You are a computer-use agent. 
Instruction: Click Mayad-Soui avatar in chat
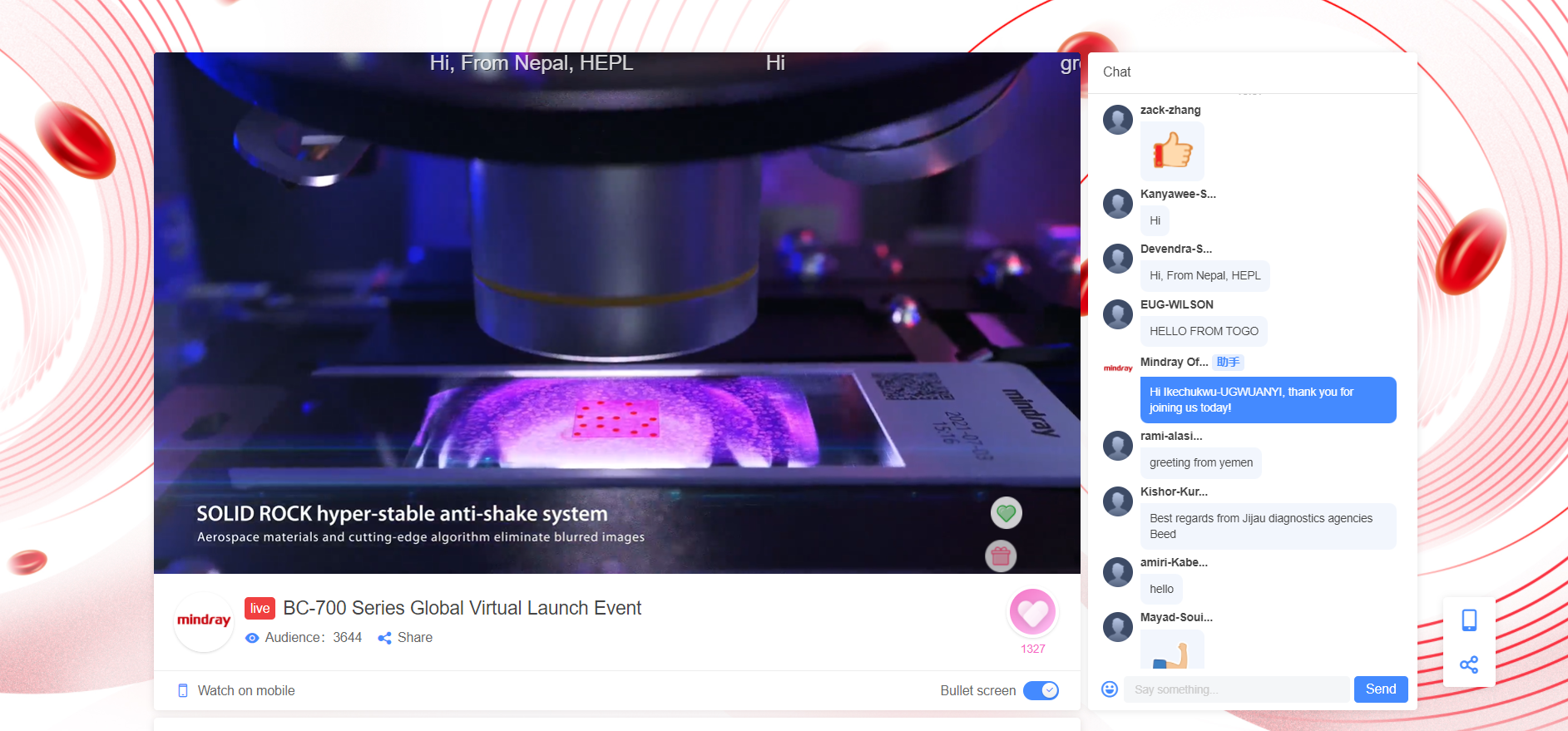[1118, 627]
